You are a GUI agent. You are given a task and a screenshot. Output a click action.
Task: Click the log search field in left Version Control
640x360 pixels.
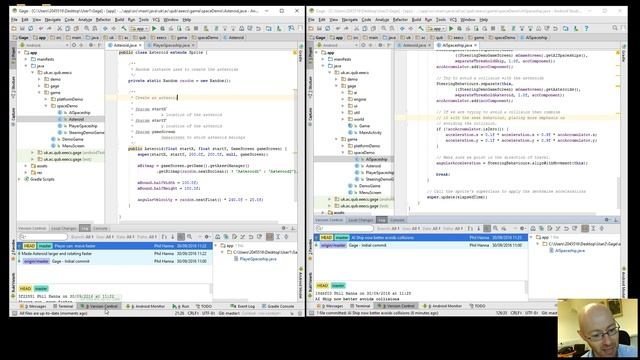coord(43,237)
